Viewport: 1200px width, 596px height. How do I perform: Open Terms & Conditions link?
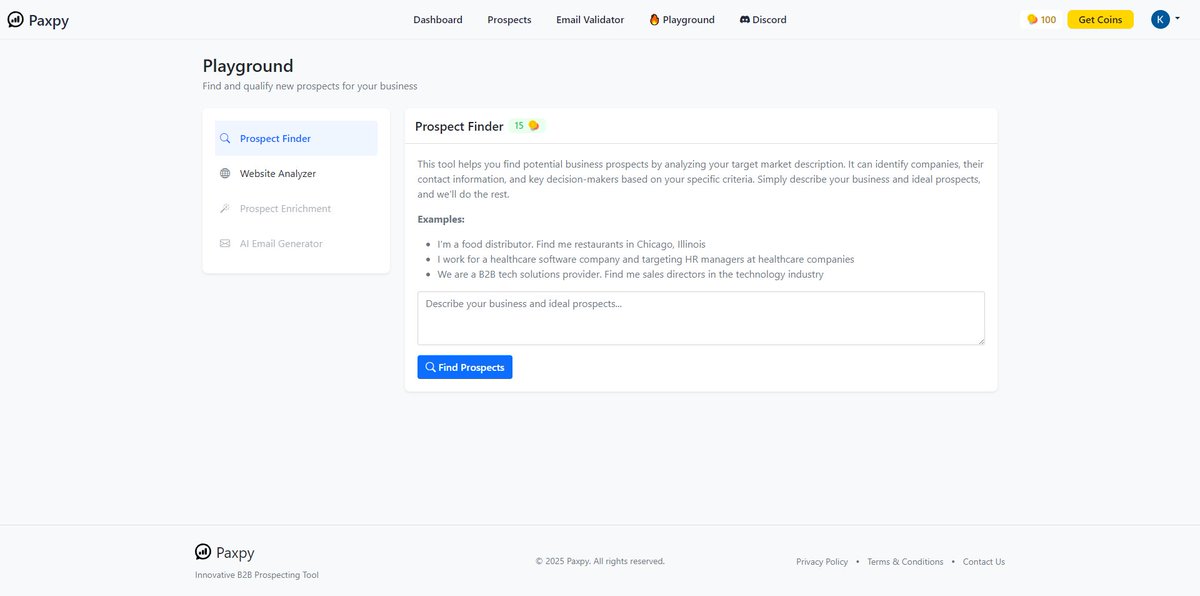click(x=905, y=562)
